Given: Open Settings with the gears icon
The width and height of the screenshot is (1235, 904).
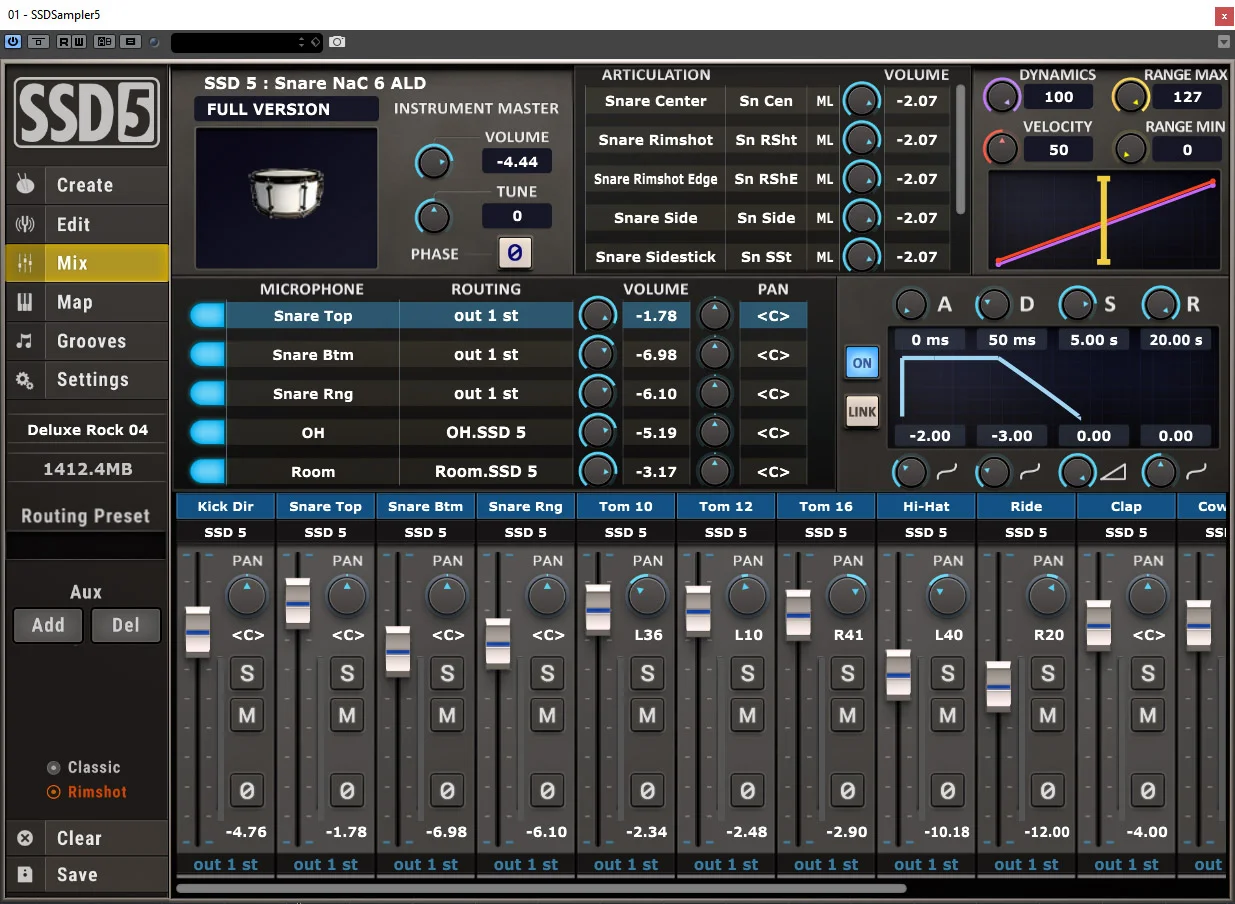Looking at the screenshot, I should 25,380.
